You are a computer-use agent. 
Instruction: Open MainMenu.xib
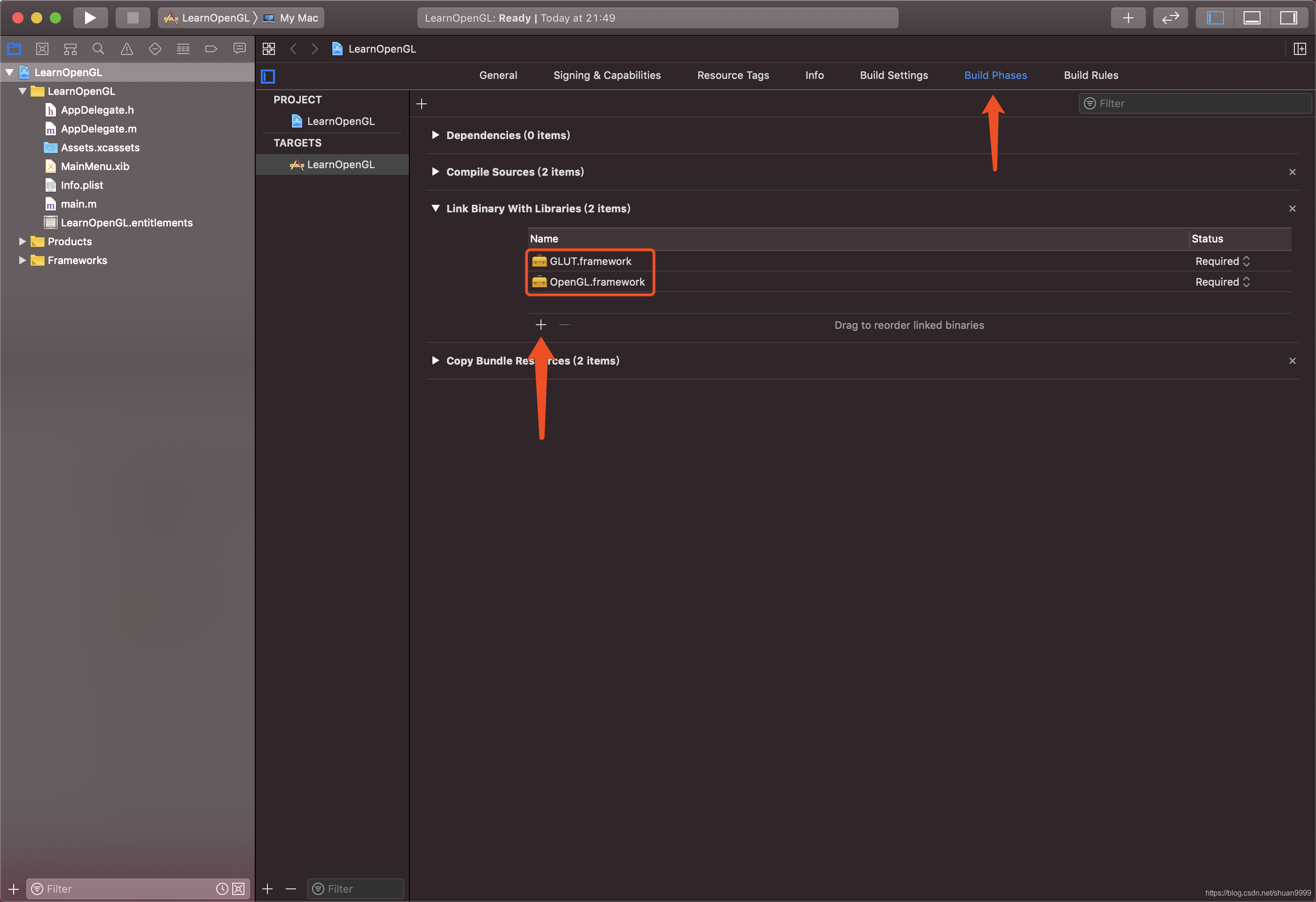94,166
